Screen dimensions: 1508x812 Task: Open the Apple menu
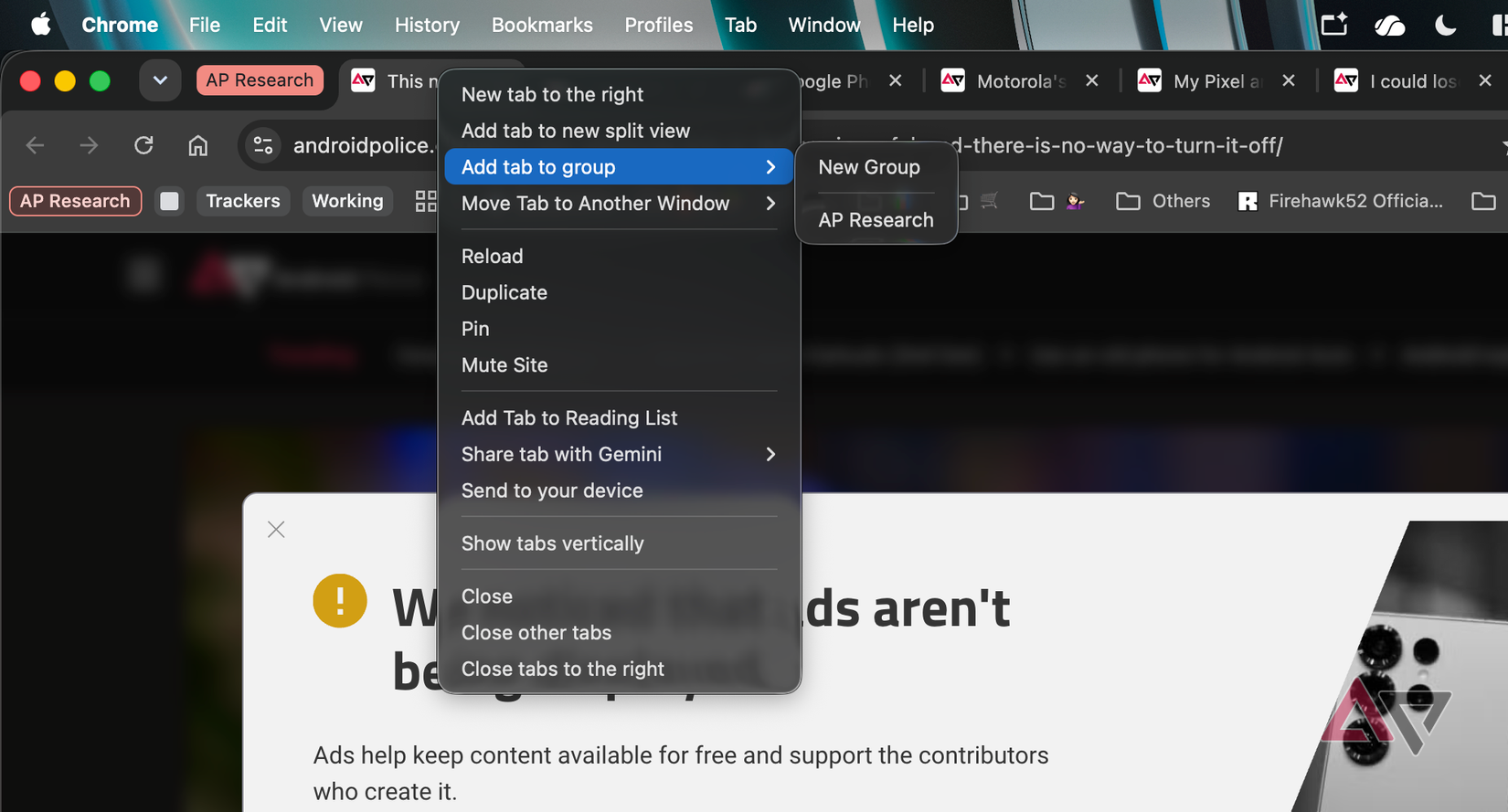41,25
